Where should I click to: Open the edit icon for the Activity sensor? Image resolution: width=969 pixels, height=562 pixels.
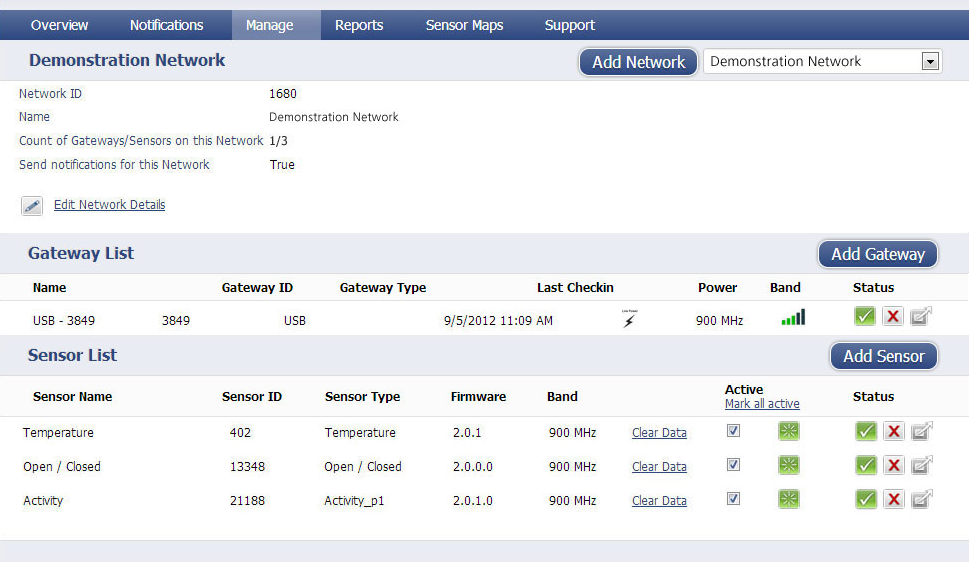click(x=921, y=499)
